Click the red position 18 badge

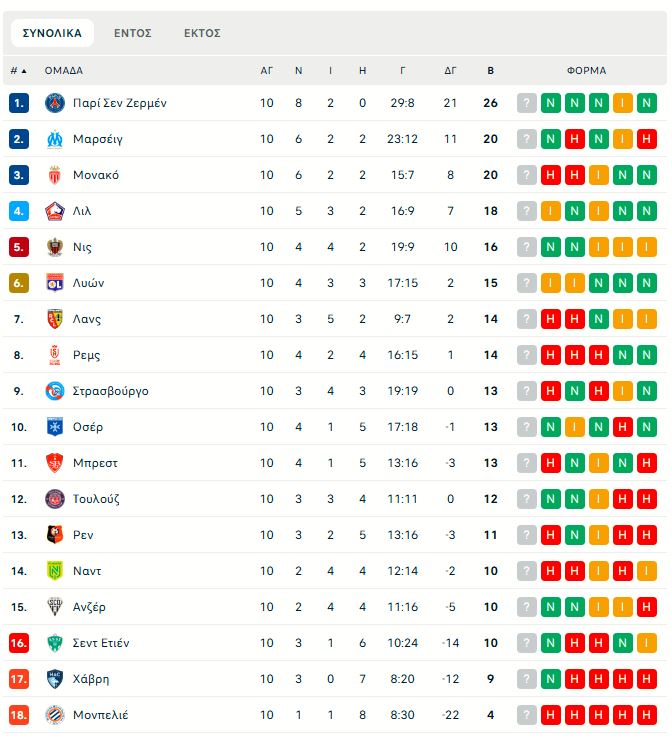(19, 715)
